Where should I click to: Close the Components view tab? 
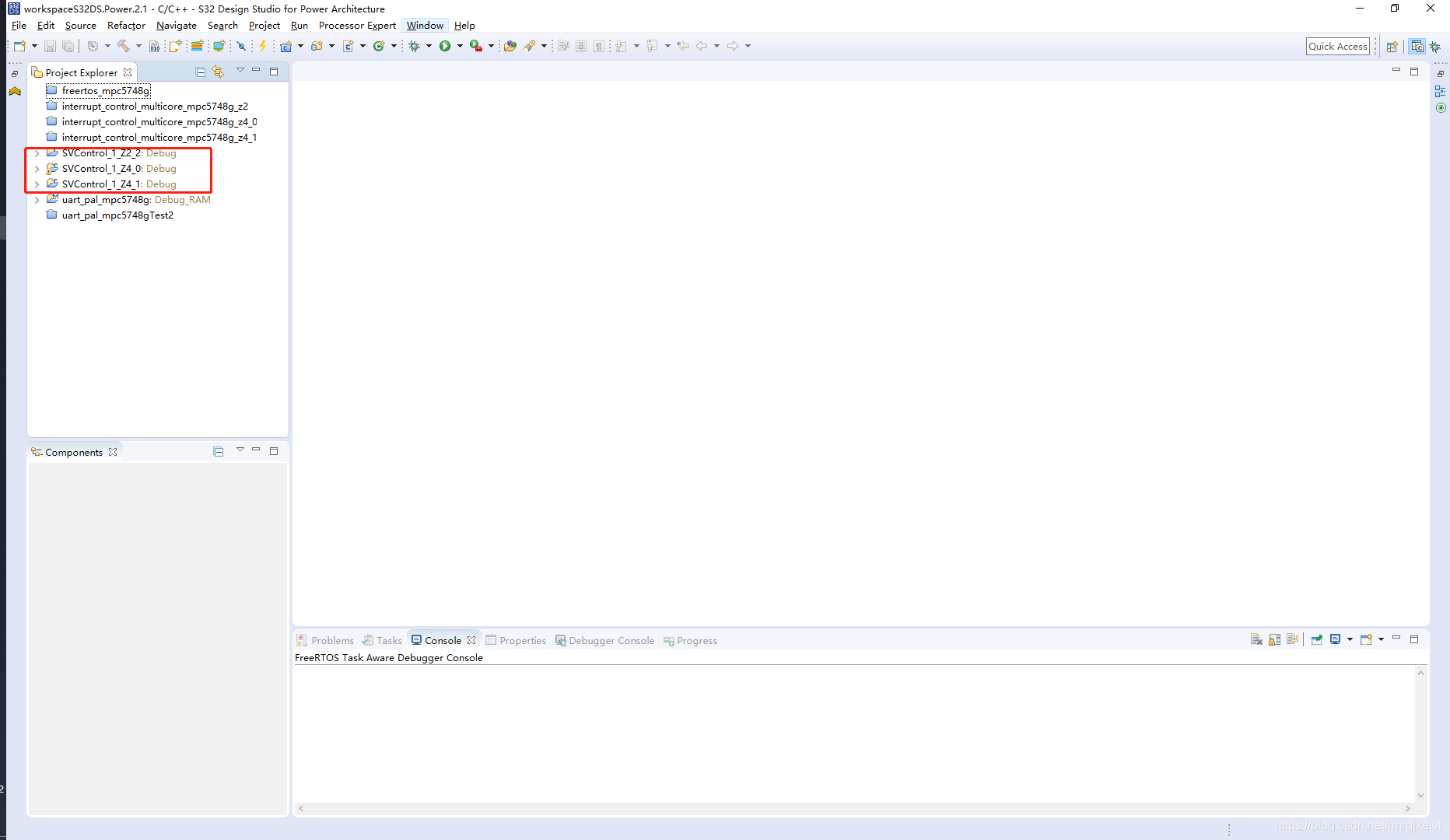click(x=113, y=452)
